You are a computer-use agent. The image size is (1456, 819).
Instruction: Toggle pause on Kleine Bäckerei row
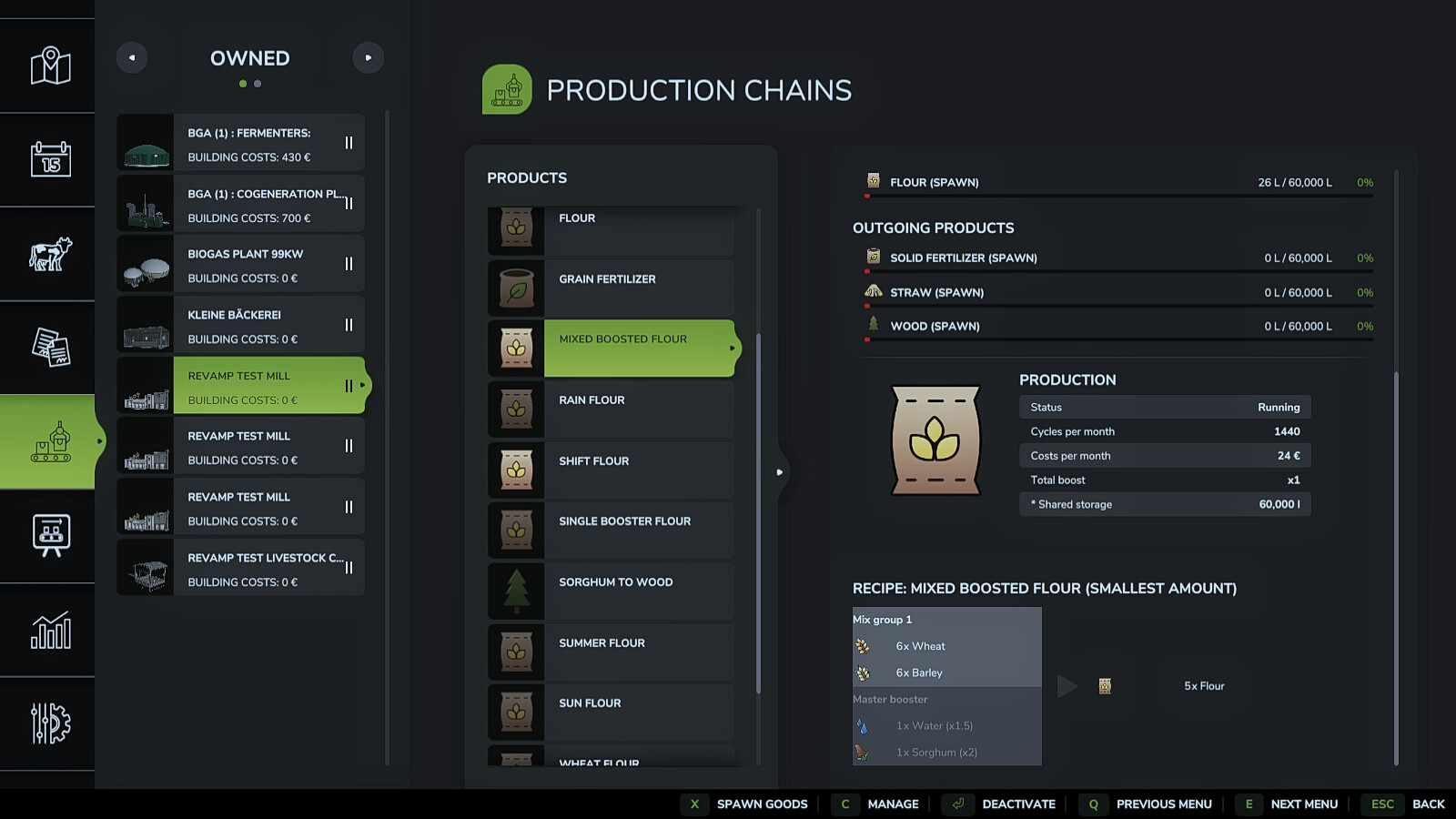(349, 325)
